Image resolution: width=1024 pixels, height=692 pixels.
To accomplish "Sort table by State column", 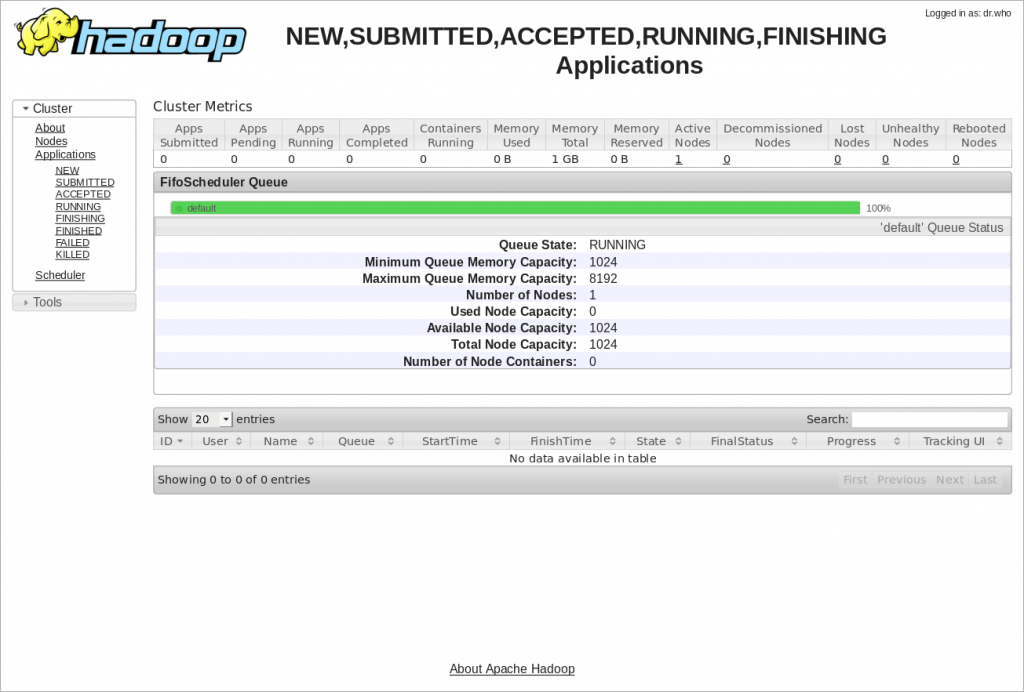I will click(x=658, y=441).
